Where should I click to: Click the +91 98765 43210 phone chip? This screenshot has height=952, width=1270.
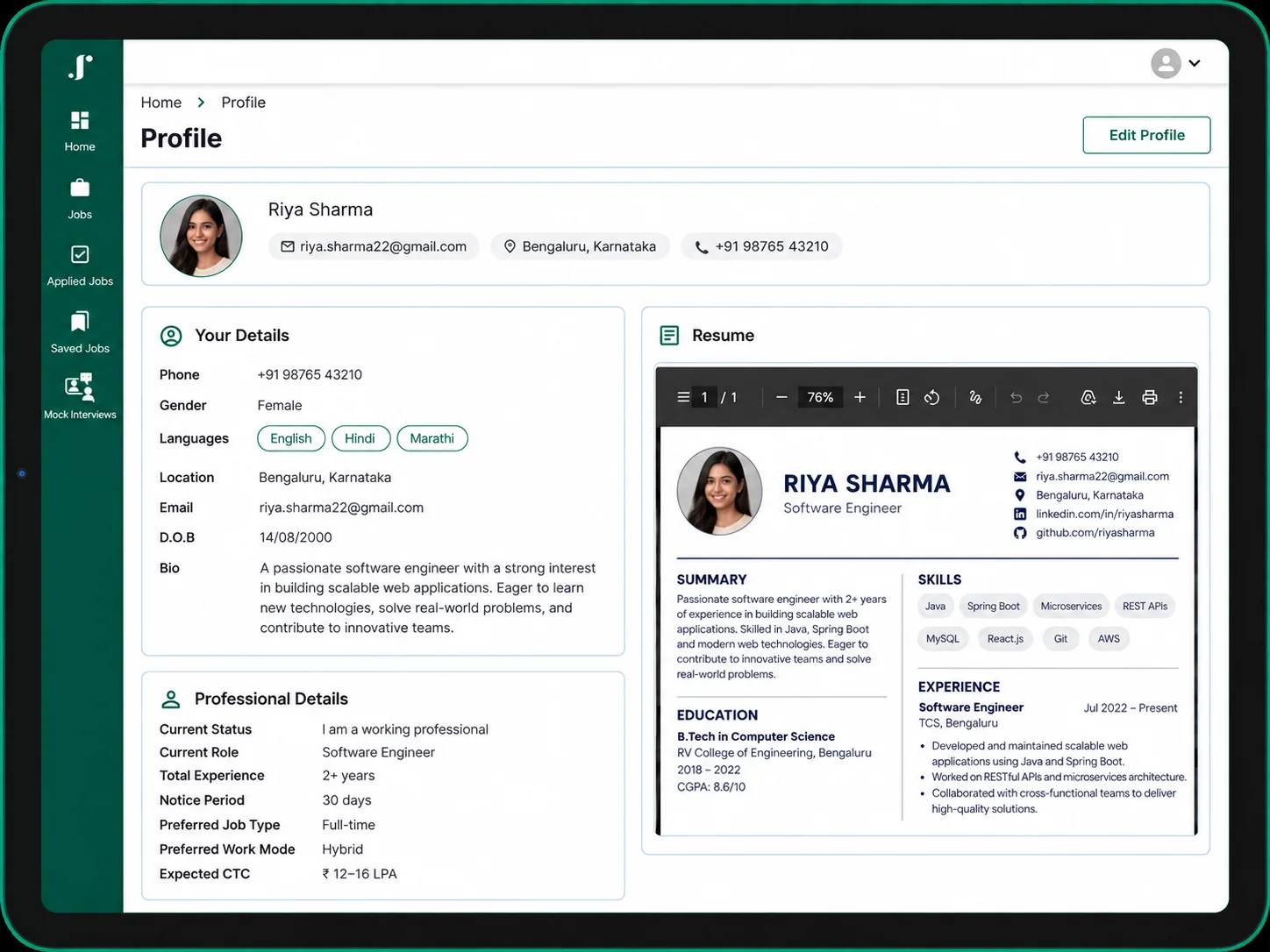pyautogui.click(x=761, y=246)
